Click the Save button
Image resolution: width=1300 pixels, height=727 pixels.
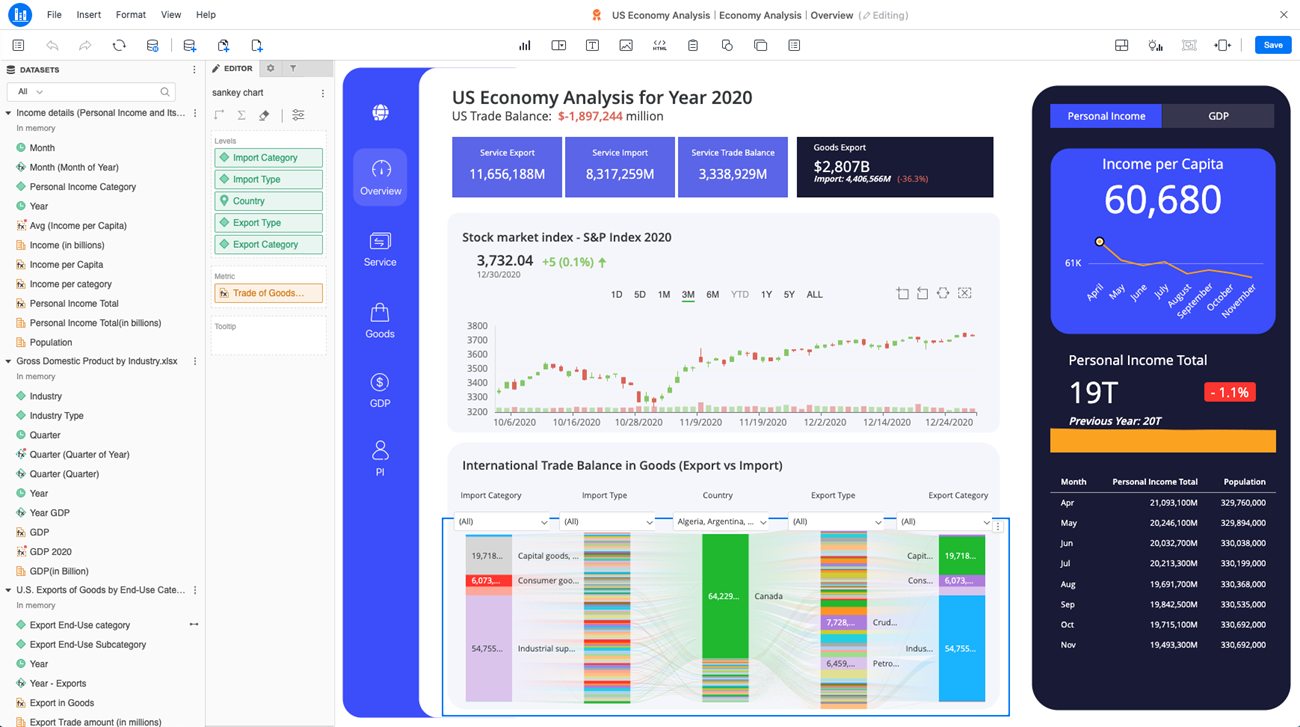(x=1272, y=46)
